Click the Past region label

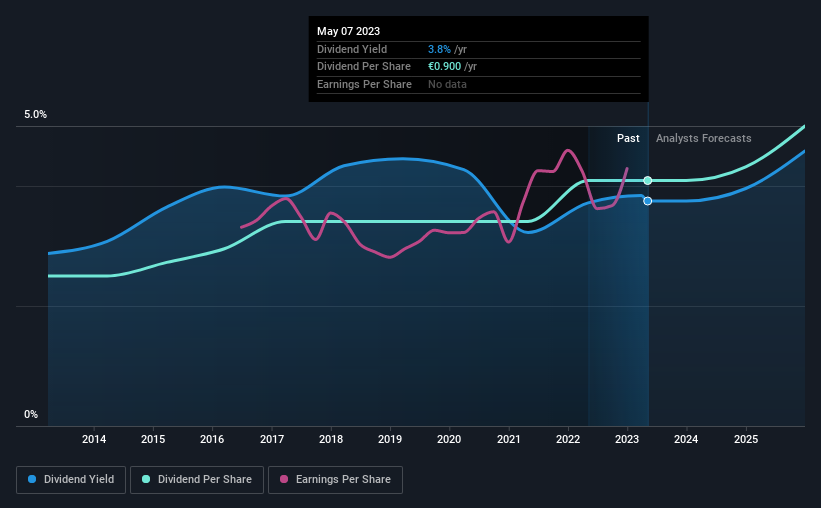pyautogui.click(x=628, y=138)
